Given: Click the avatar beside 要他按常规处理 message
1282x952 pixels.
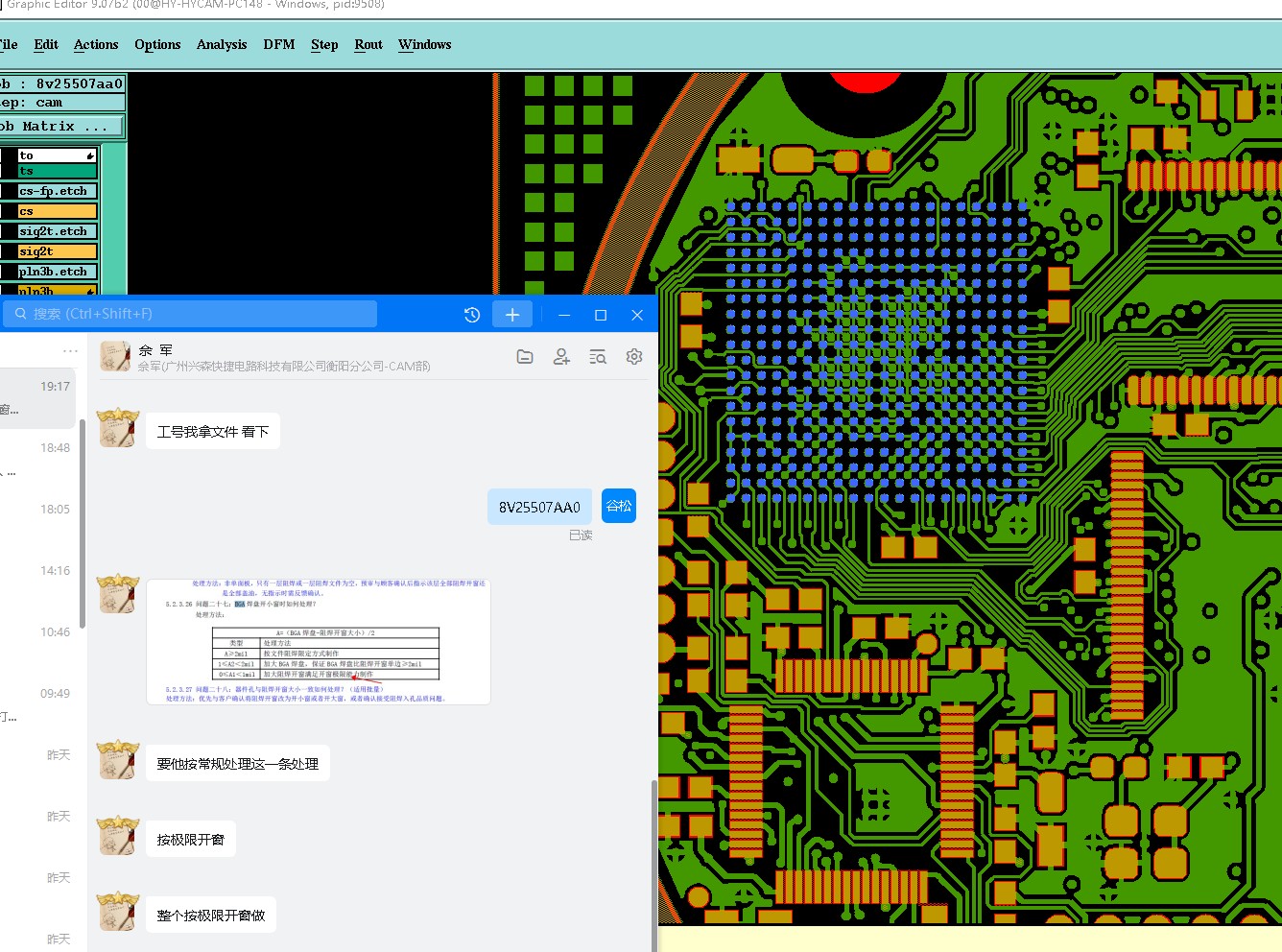Looking at the screenshot, I should click(118, 761).
